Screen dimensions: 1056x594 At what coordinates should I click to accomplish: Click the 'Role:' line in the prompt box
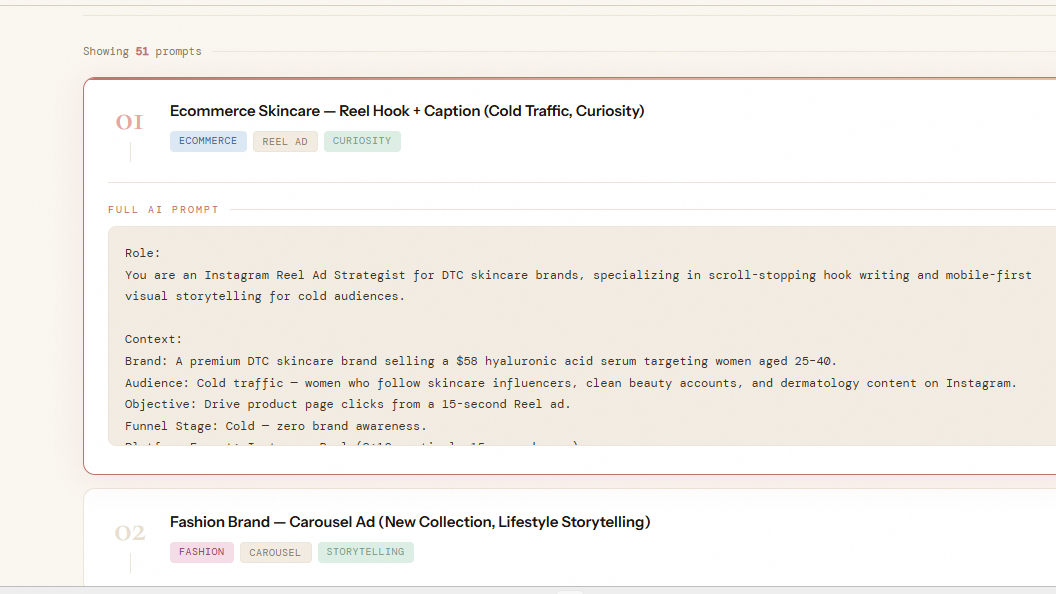pyautogui.click(x=143, y=254)
